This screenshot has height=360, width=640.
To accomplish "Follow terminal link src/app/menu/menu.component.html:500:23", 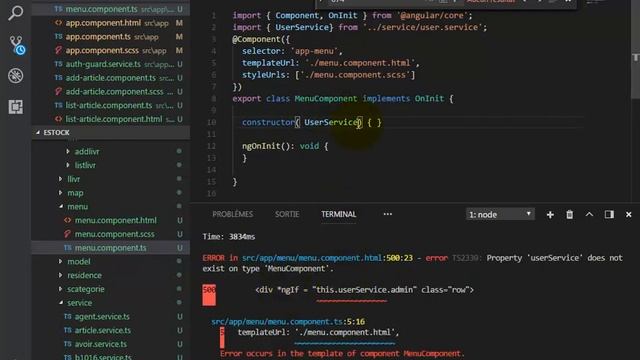I will (327, 258).
